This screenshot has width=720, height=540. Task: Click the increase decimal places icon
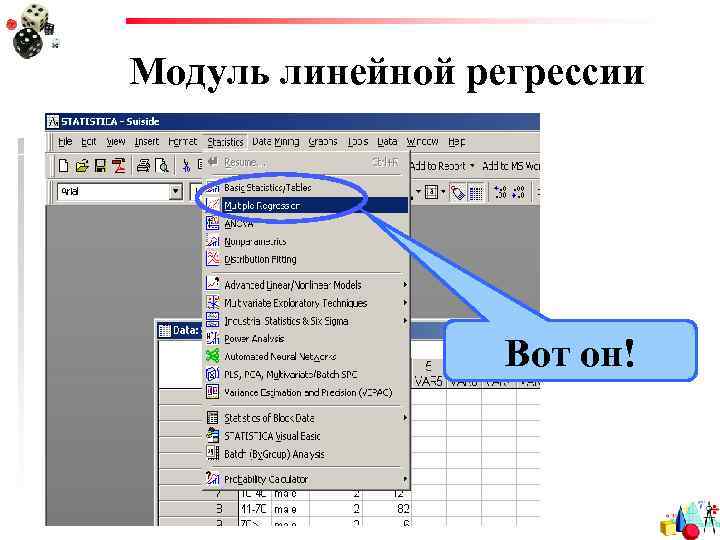[x=500, y=192]
